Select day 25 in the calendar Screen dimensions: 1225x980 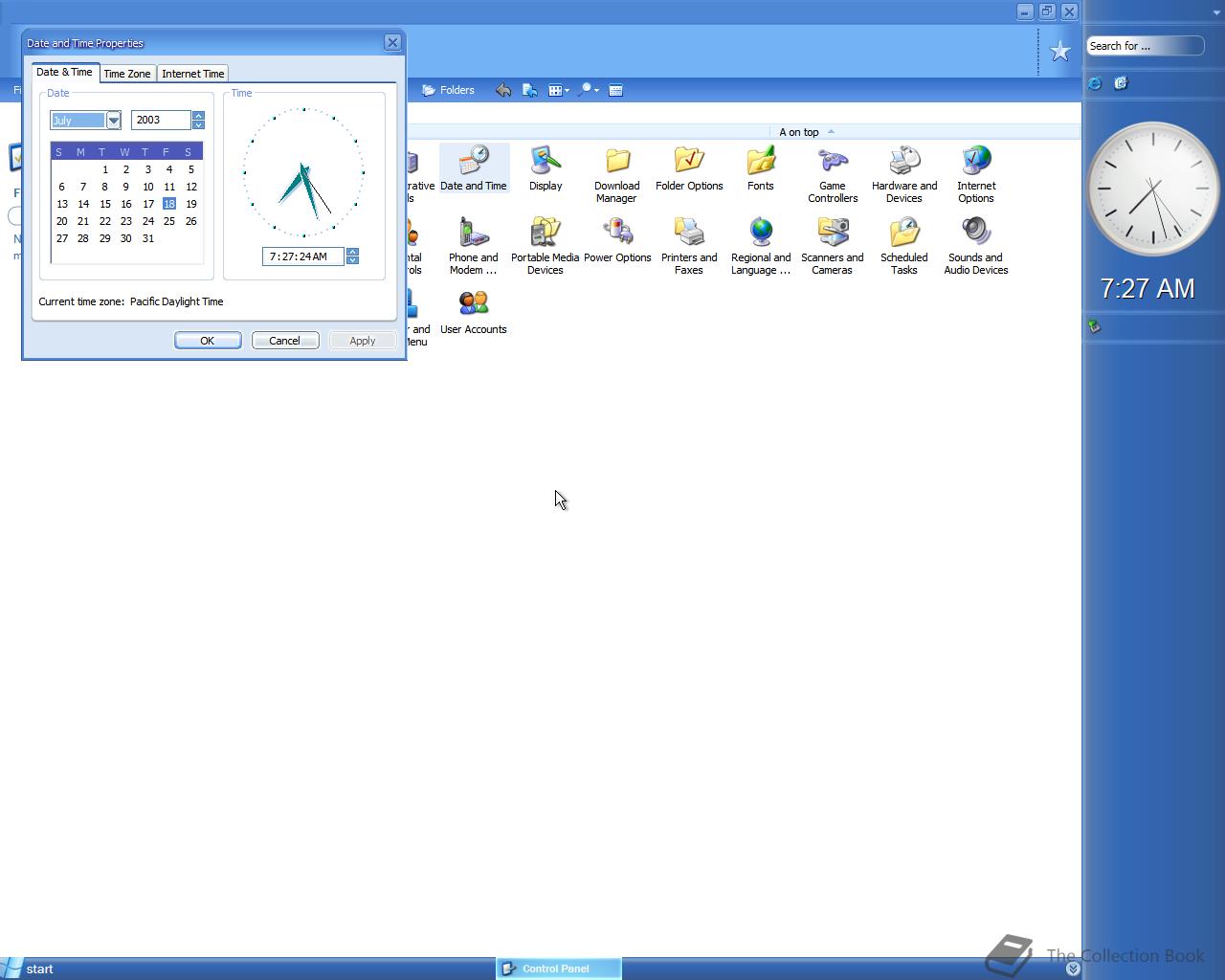pos(168,221)
